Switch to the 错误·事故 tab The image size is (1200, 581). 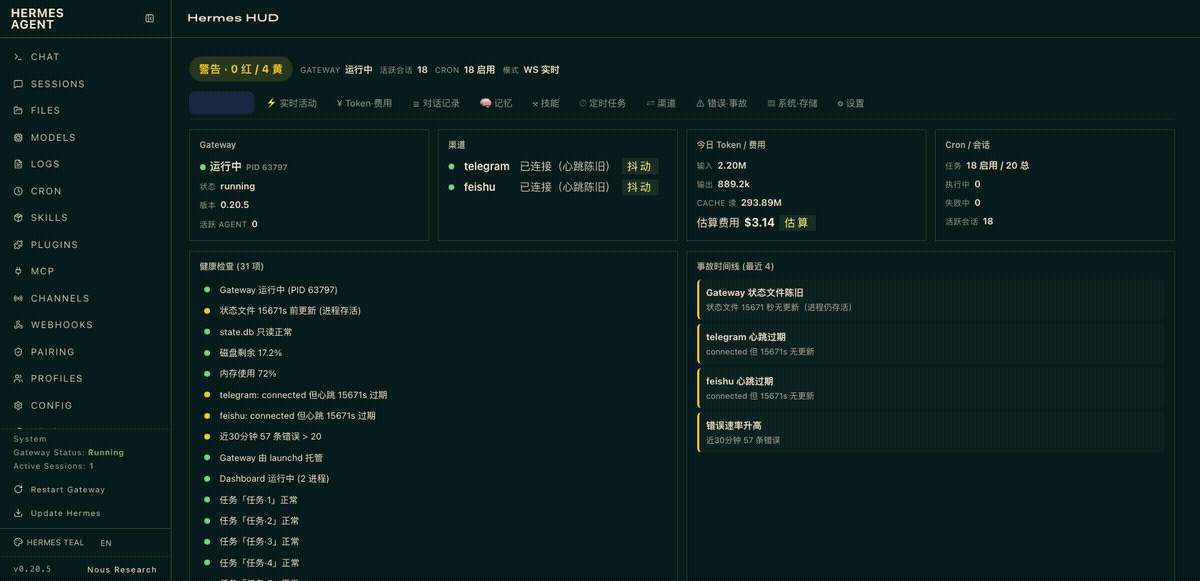pos(721,103)
